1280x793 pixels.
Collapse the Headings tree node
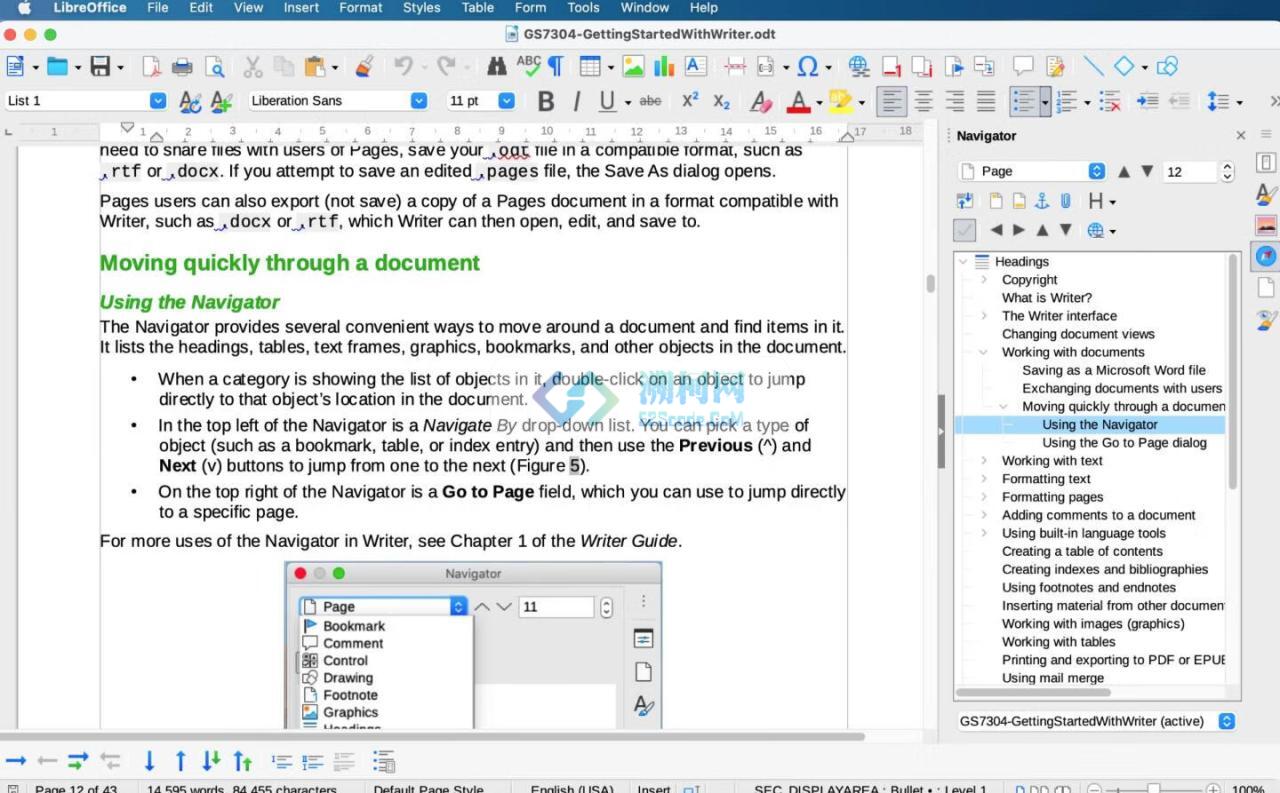pyautogui.click(x=963, y=262)
